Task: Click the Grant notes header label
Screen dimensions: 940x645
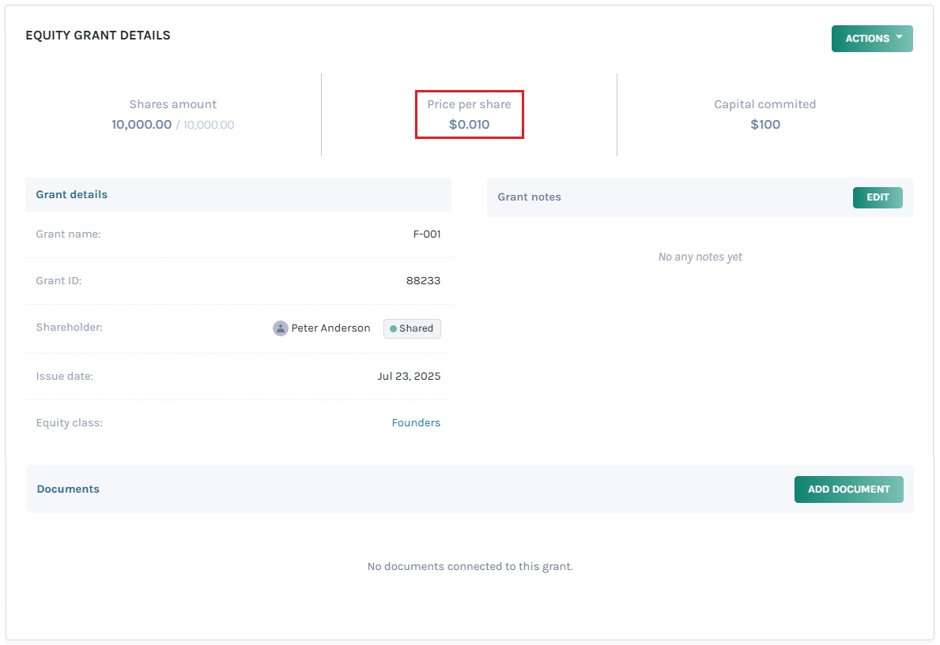Action: pos(529,197)
